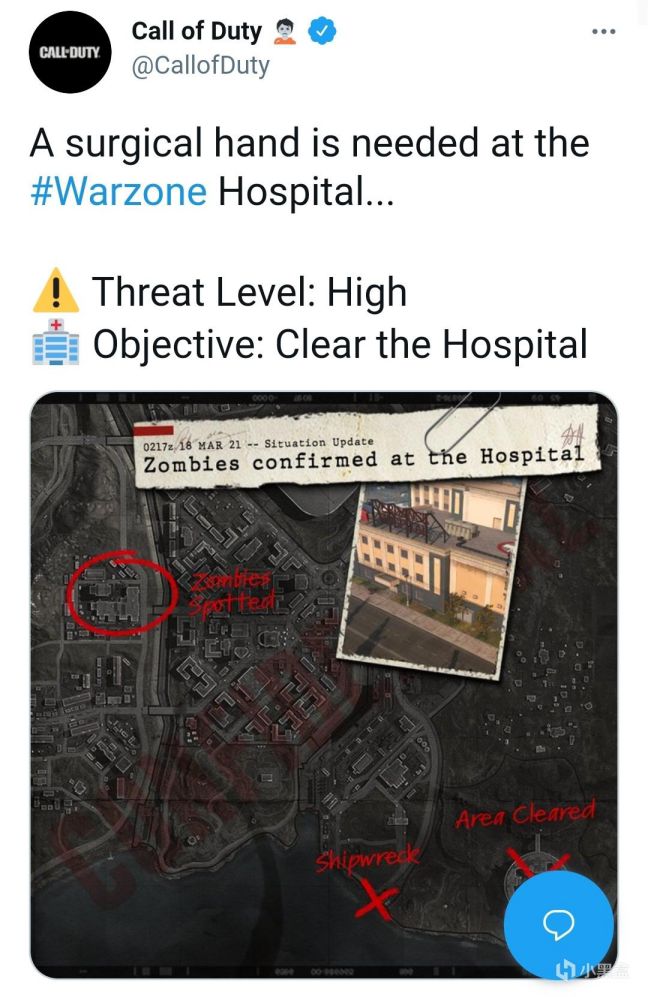Open the hospital photo on the map
The image size is (648, 997).
[x=432, y=577]
